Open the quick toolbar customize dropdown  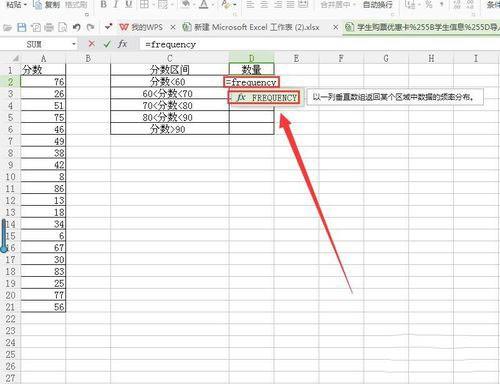pyautogui.click(x=108, y=27)
